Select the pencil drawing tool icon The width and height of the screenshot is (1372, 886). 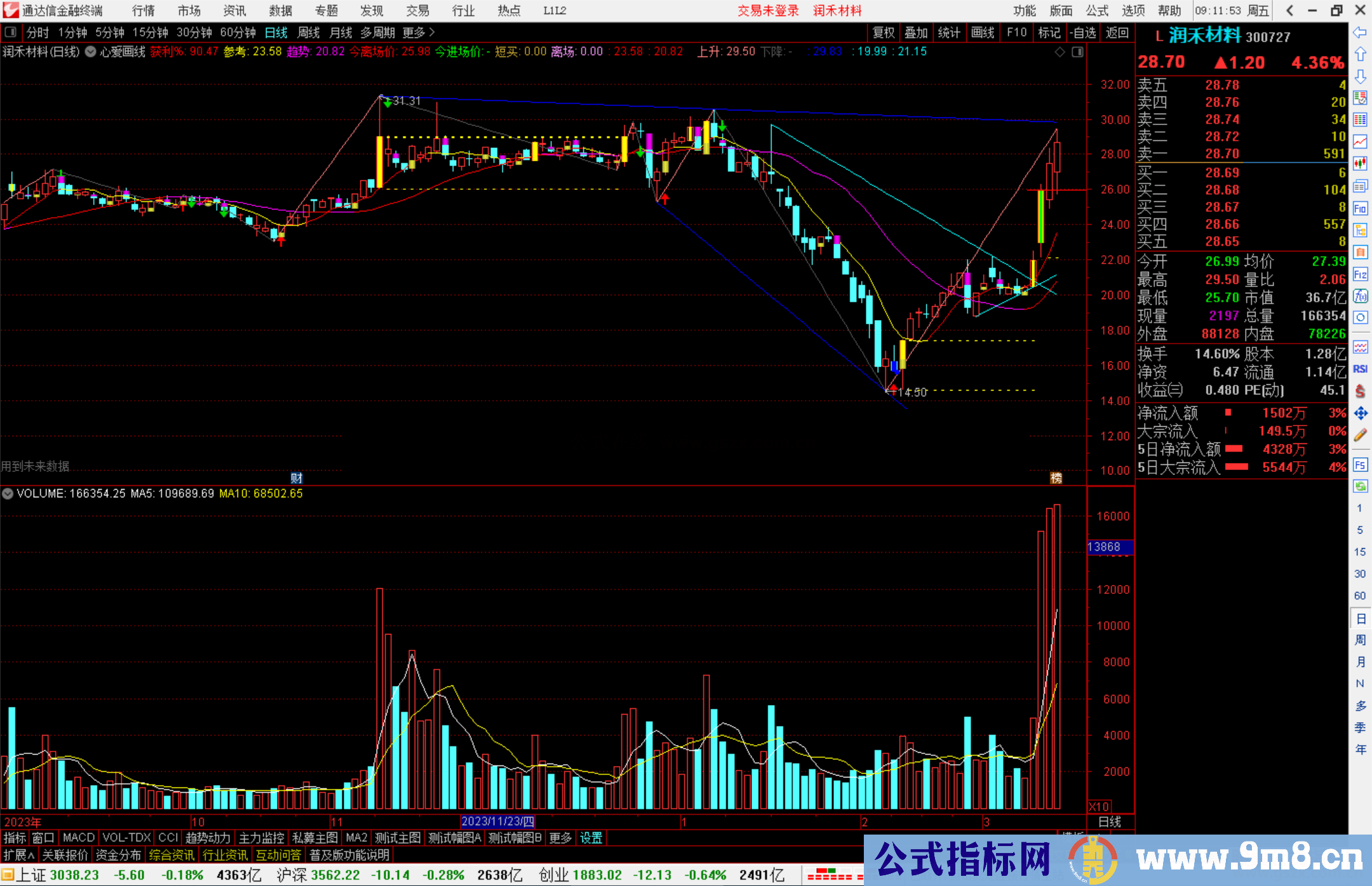[1360, 435]
